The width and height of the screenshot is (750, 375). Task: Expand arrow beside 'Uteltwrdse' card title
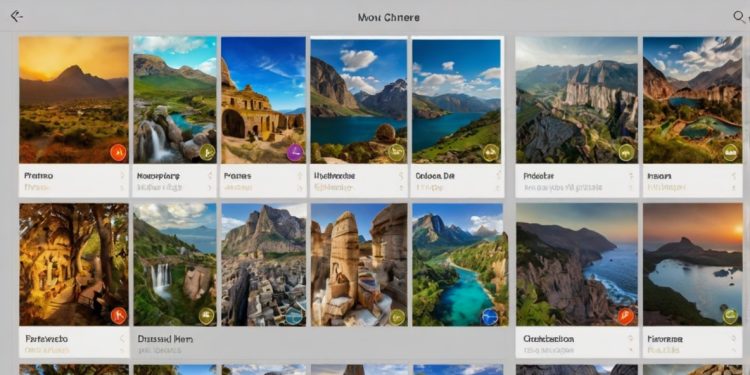point(401,176)
